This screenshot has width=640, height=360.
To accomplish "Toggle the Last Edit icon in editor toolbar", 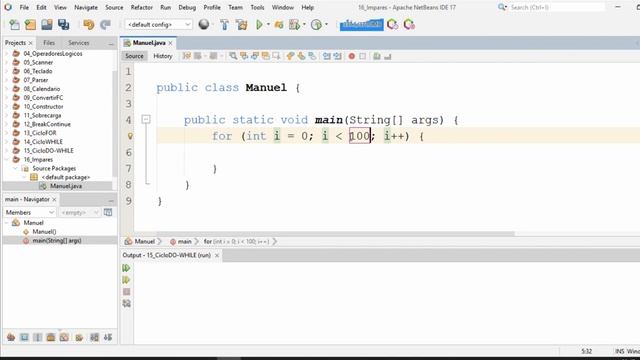I will click(187, 56).
